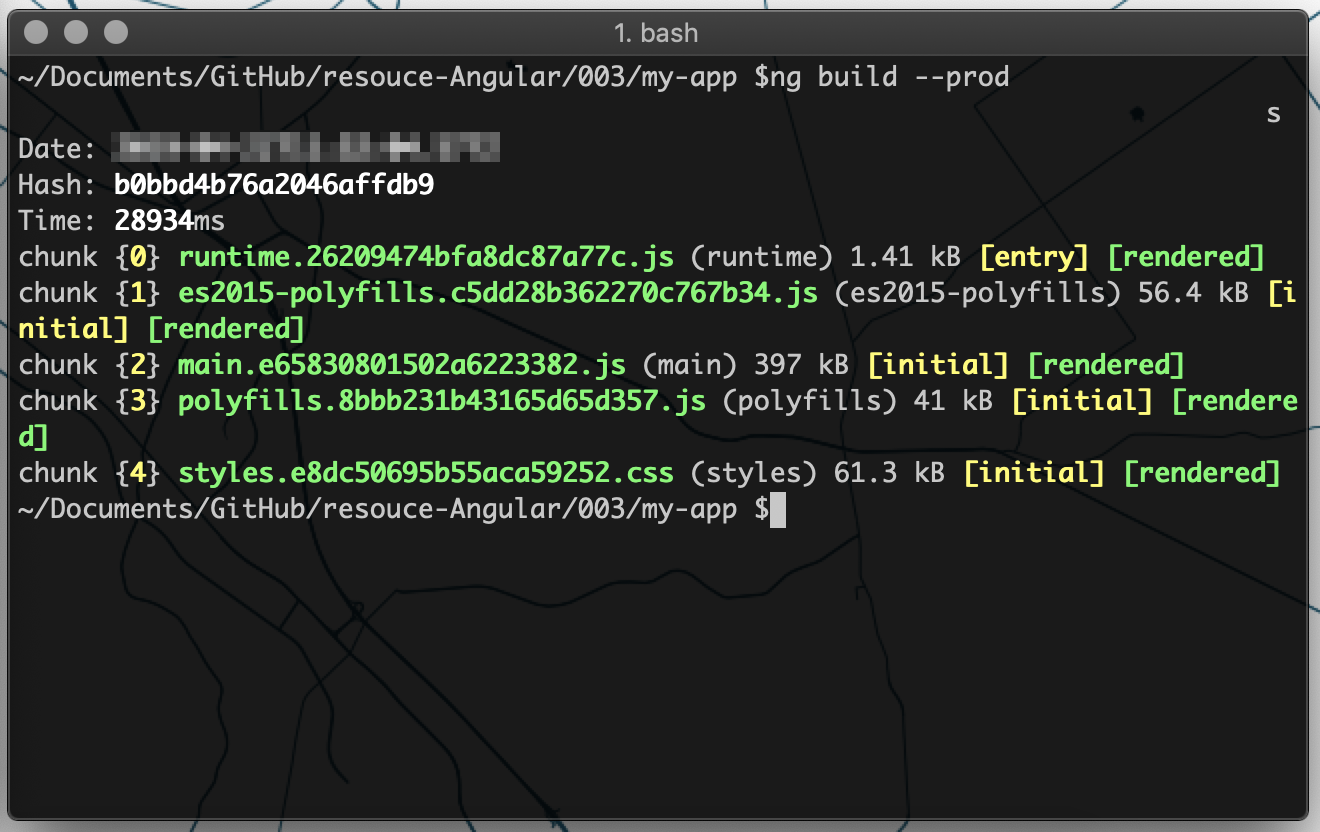Click the [entry] tag on runtime chunk
The width and height of the screenshot is (1320, 832).
pyautogui.click(x=1034, y=257)
